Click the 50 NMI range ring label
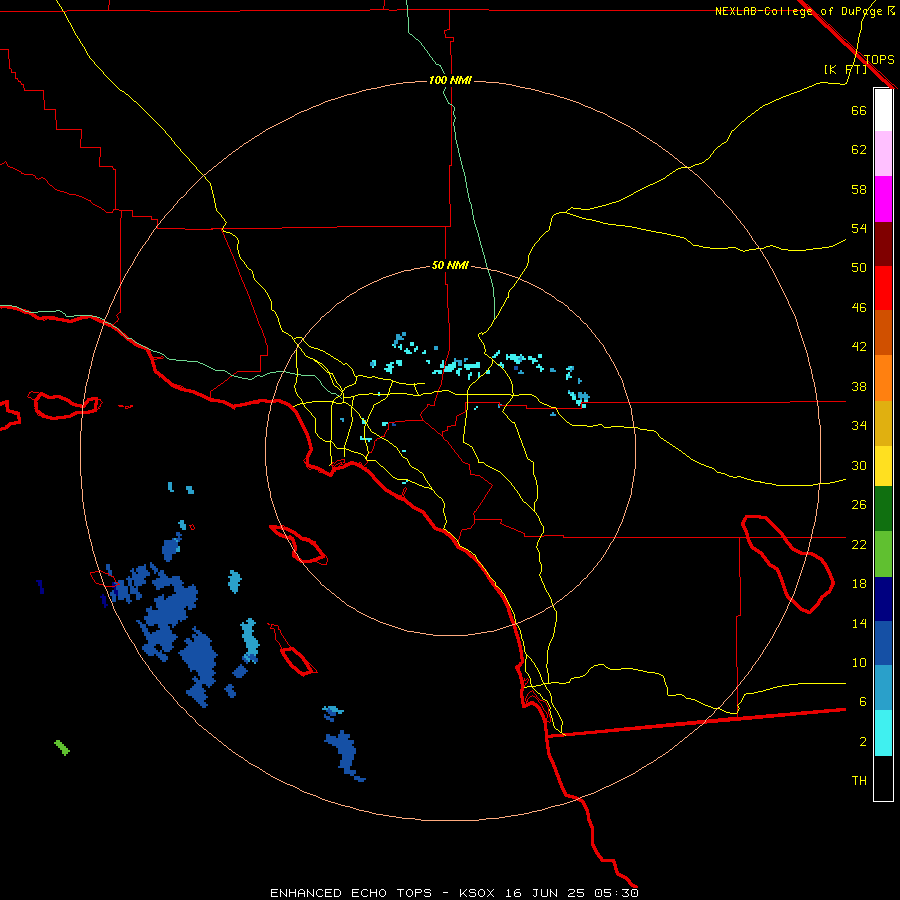This screenshot has height=900, width=900. point(450,265)
